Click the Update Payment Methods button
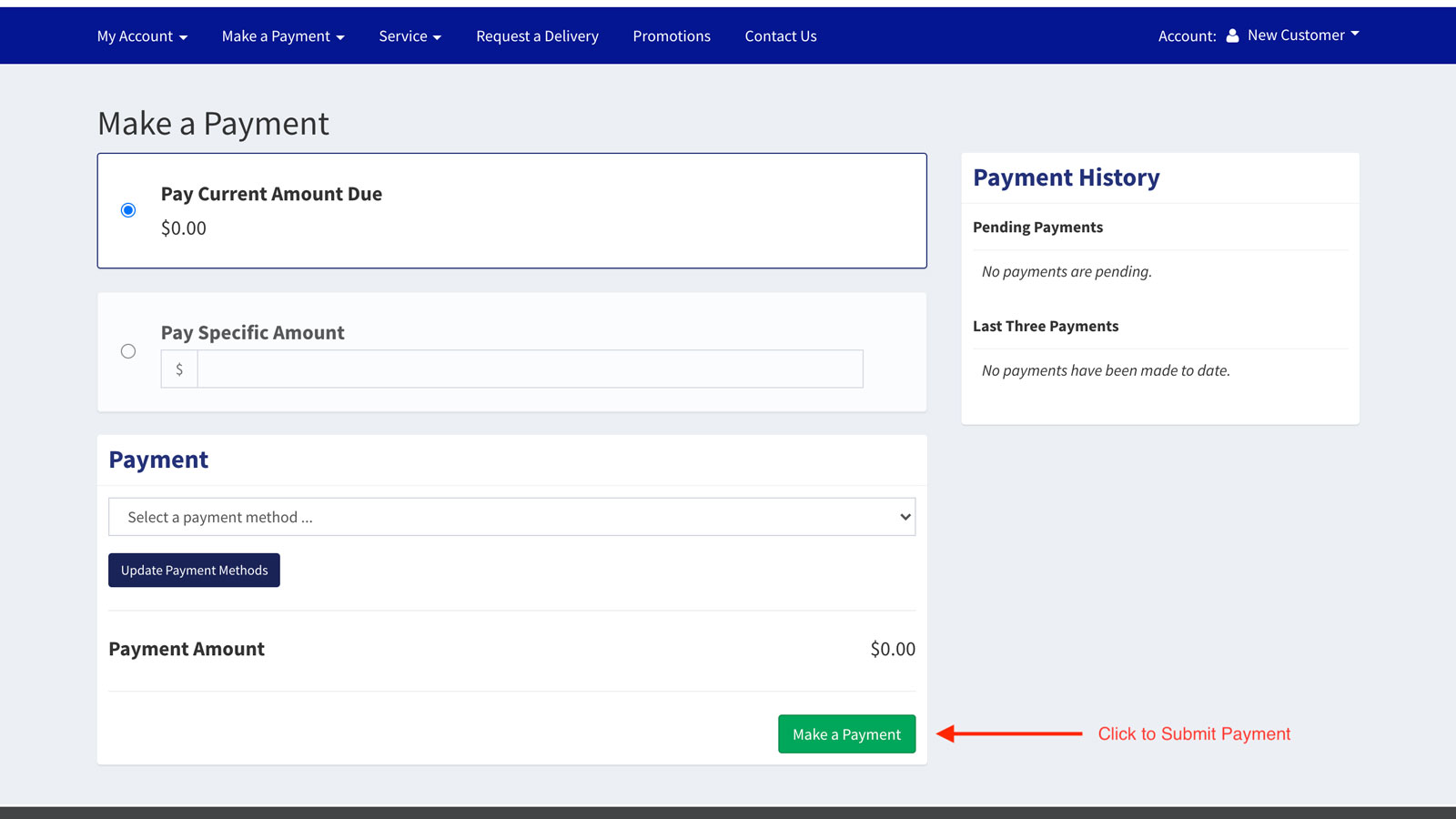This screenshot has width=1456, height=819. [x=194, y=571]
